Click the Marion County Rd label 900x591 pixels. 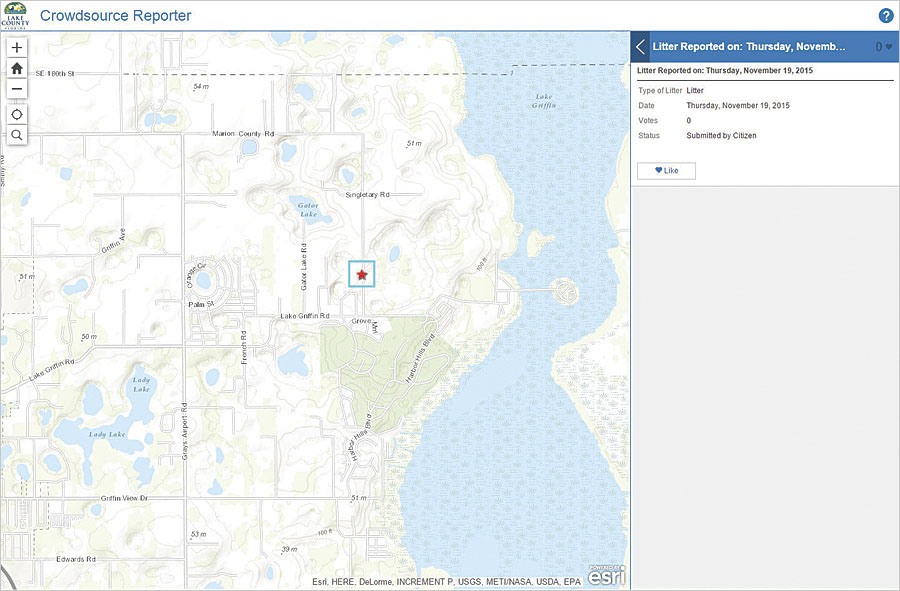click(243, 133)
